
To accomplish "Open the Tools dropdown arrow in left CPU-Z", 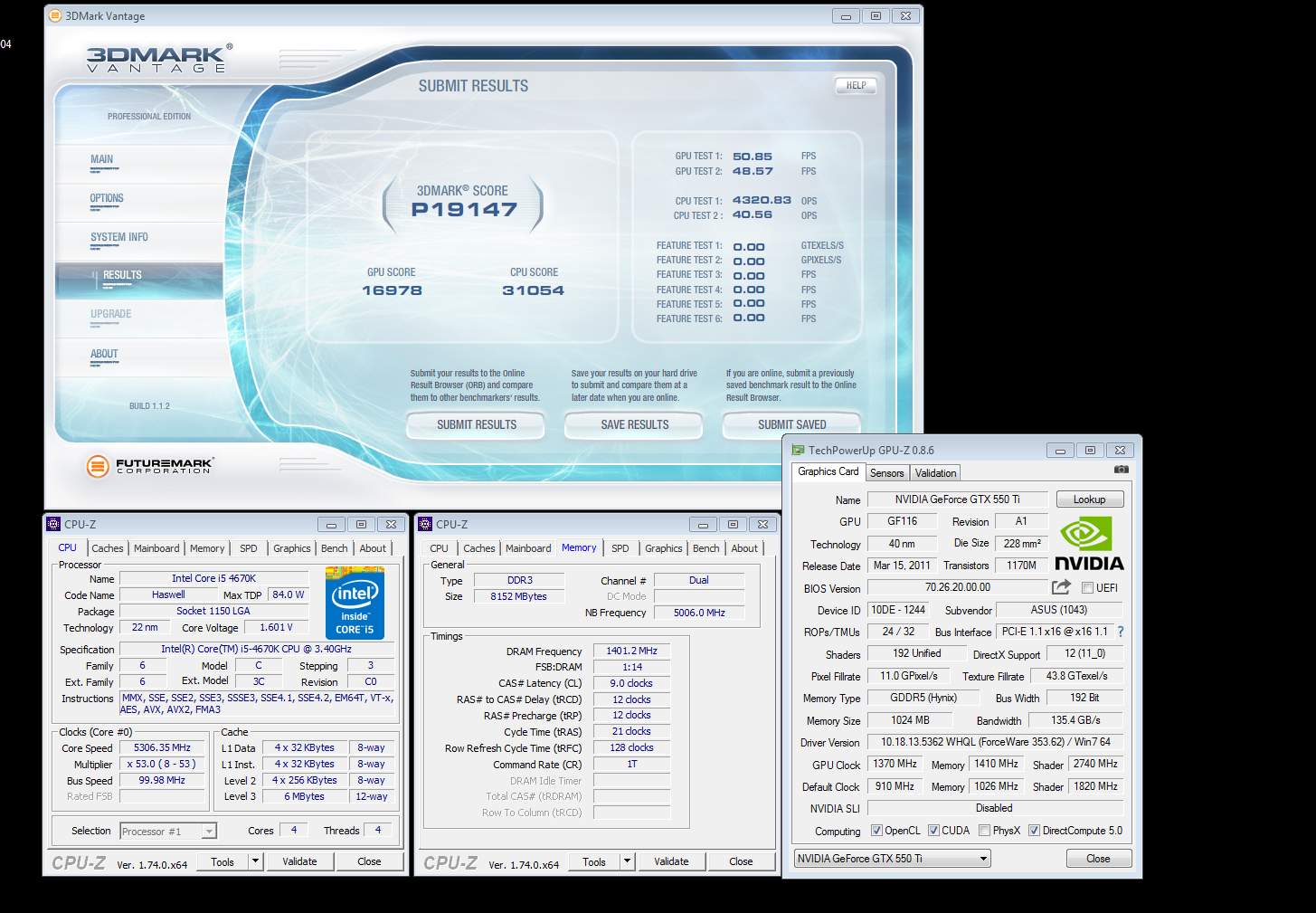I will point(255,861).
